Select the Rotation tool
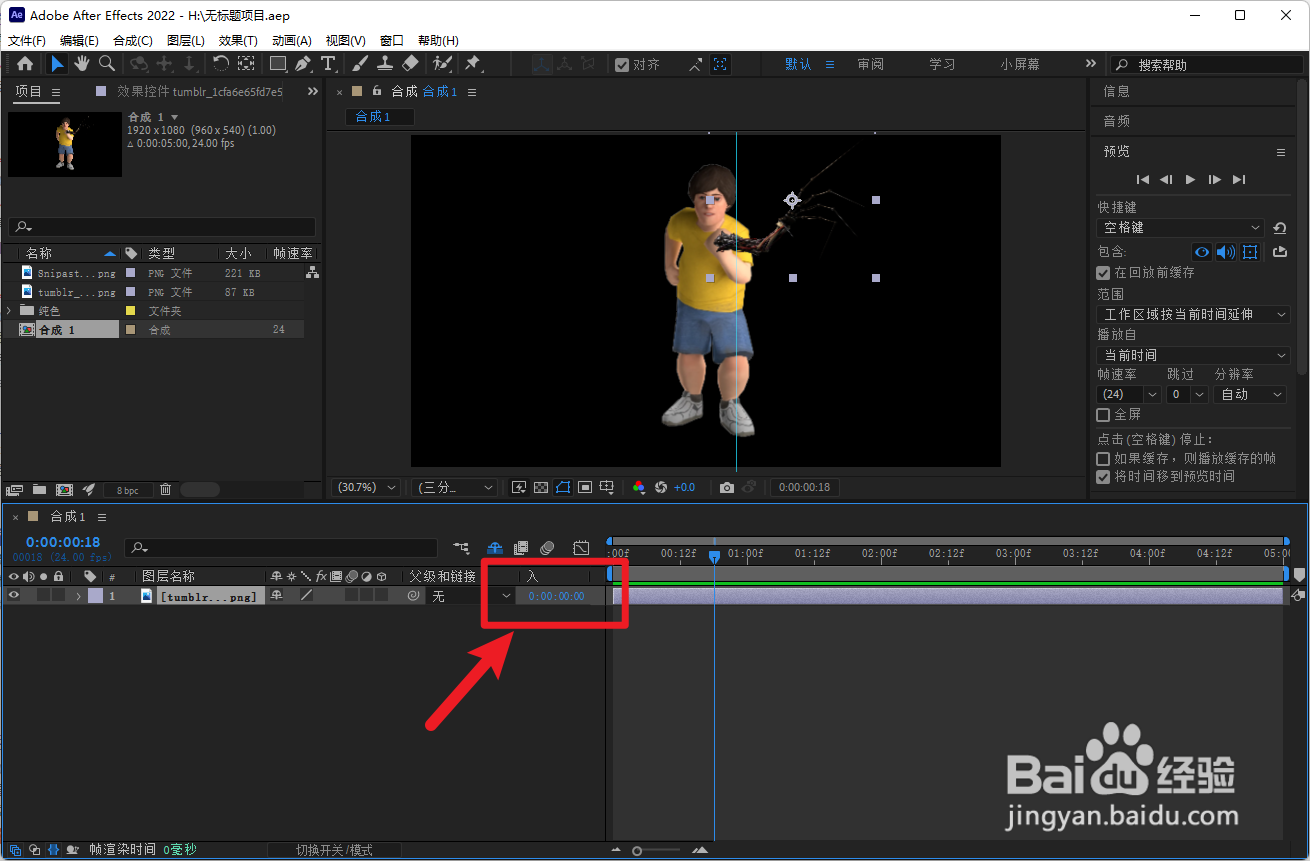This screenshot has width=1310, height=861. (221, 64)
